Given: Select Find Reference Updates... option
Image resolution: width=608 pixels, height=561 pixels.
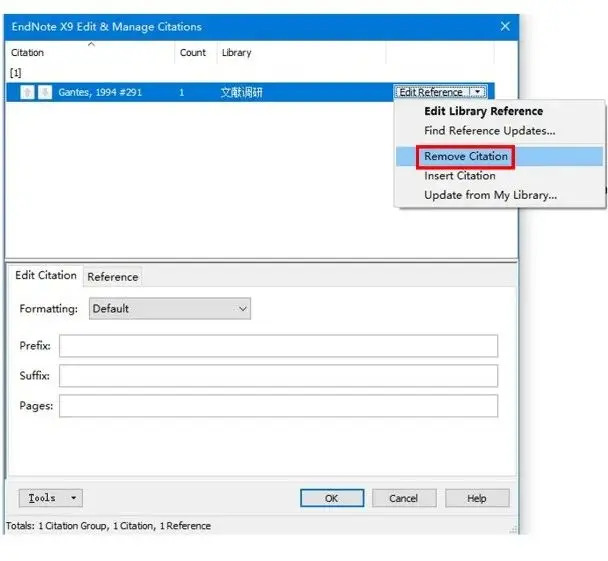Looking at the screenshot, I should tap(489, 131).
